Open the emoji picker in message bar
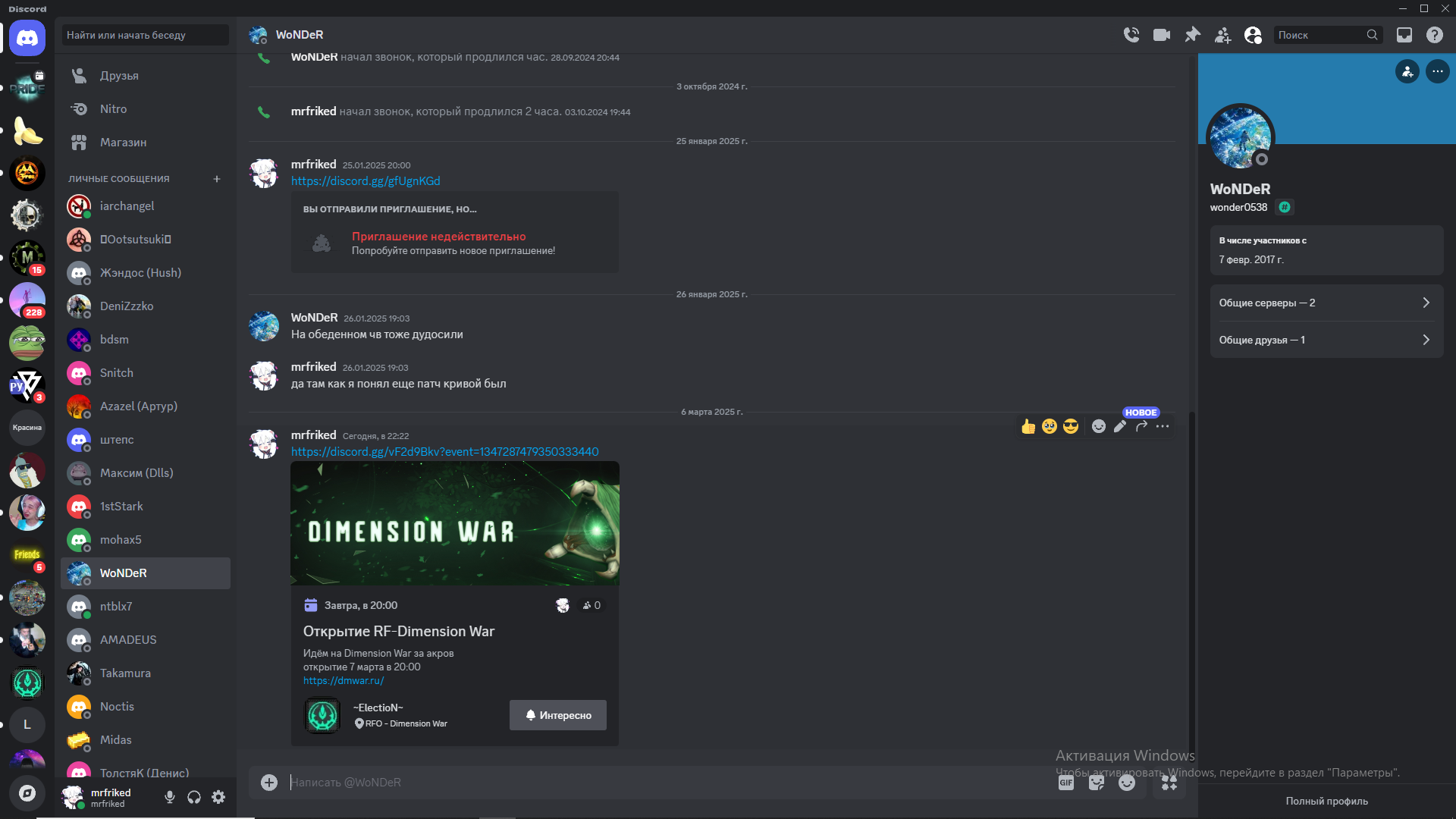Image resolution: width=1456 pixels, height=819 pixels. [1127, 783]
